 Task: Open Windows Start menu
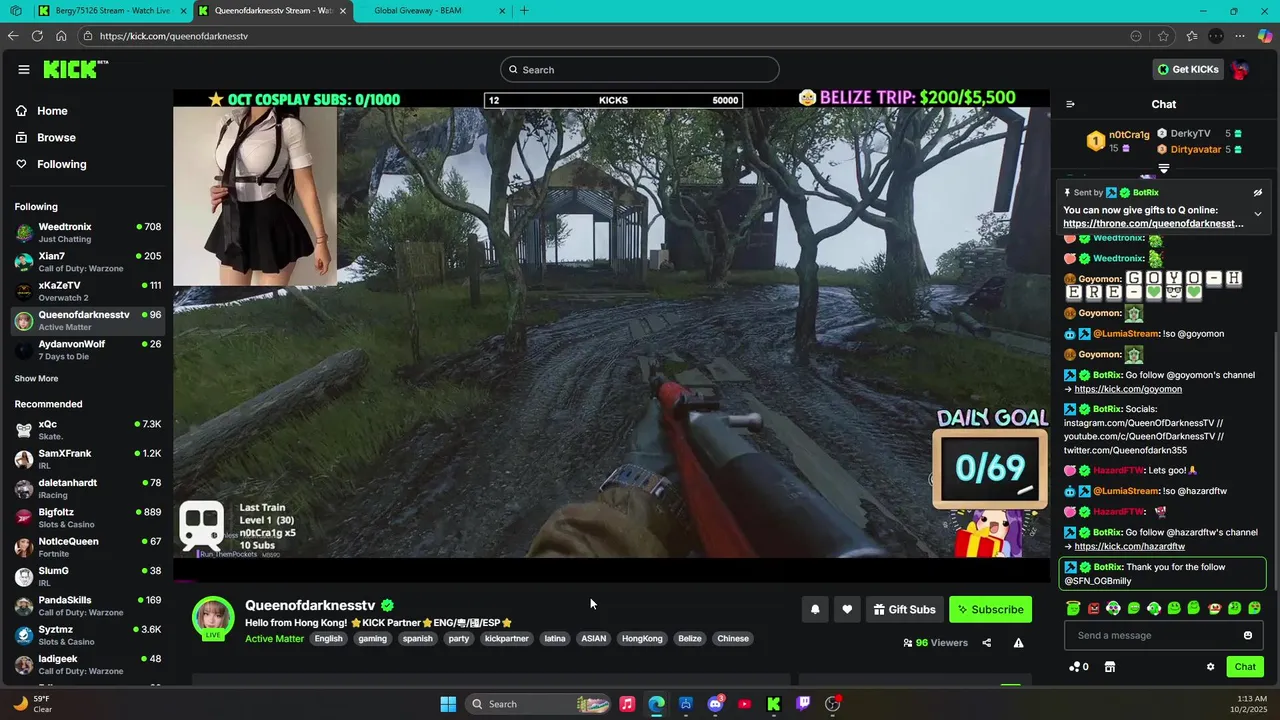point(448,704)
